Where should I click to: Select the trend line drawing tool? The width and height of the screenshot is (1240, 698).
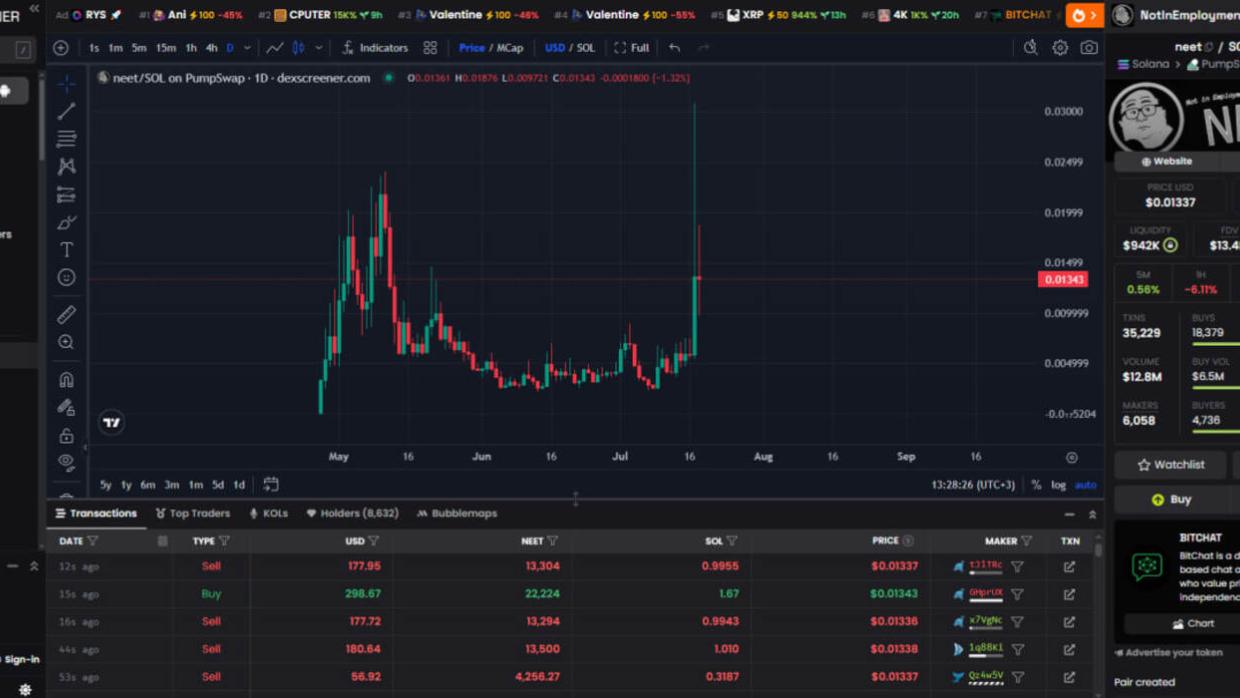(66, 111)
